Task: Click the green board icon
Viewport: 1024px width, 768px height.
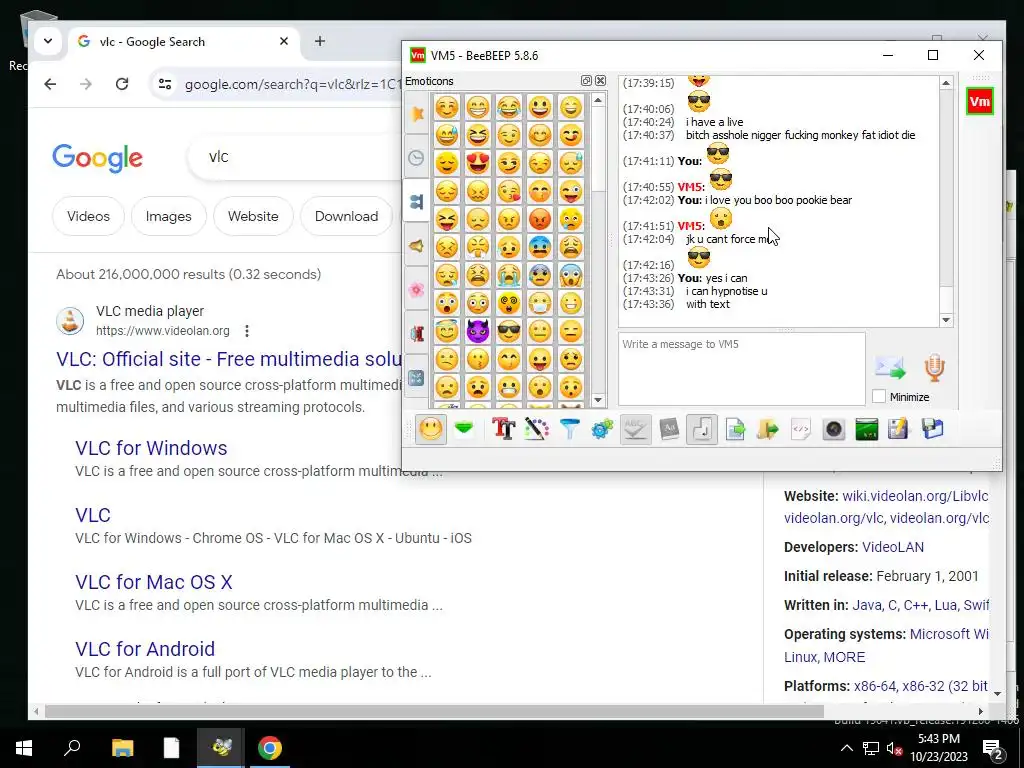Action: 867,429
